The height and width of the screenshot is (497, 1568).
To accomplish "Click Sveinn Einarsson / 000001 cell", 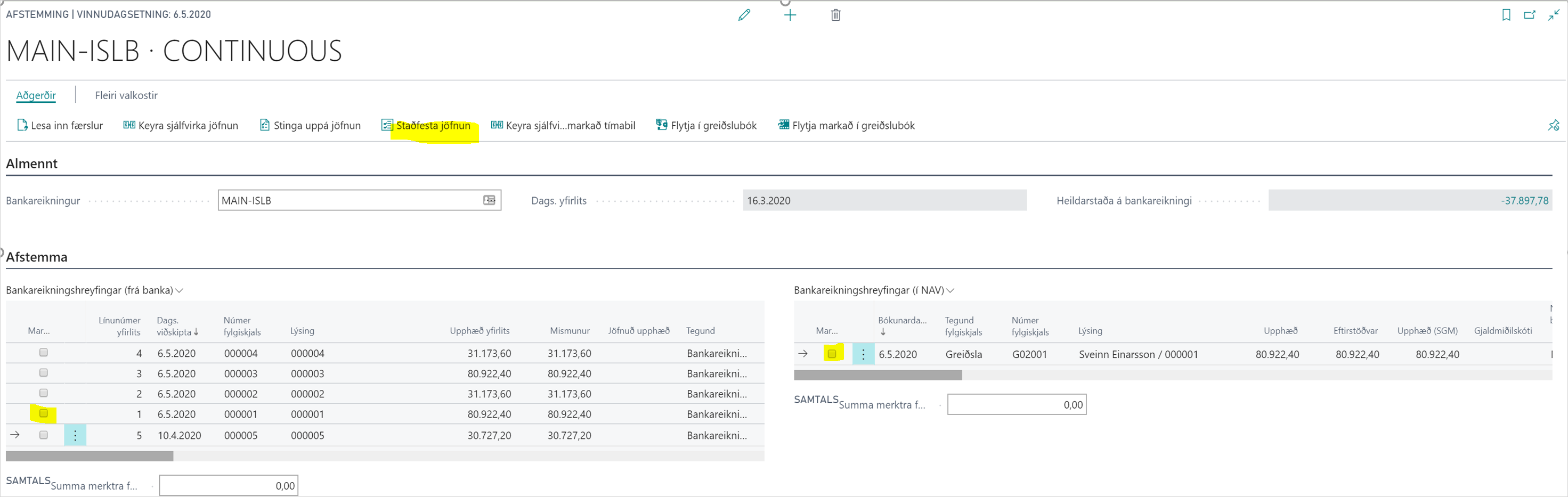I will pos(1138,354).
